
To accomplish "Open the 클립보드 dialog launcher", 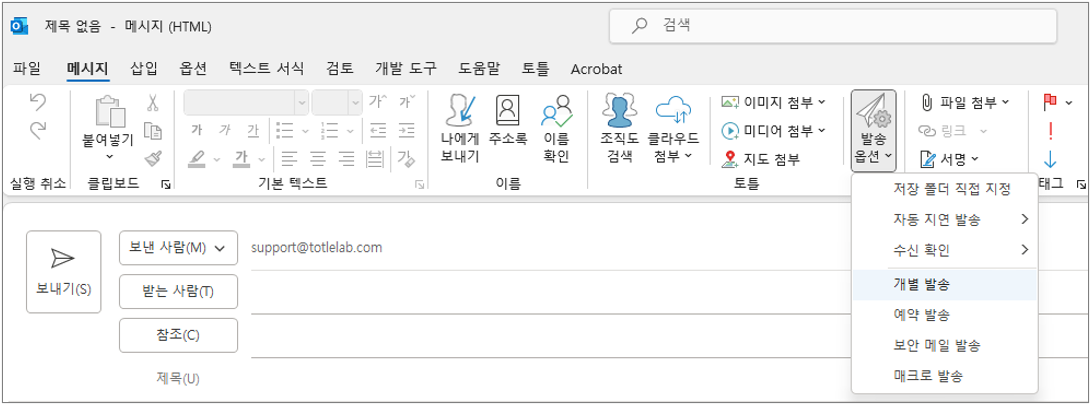I will pyautogui.click(x=166, y=185).
